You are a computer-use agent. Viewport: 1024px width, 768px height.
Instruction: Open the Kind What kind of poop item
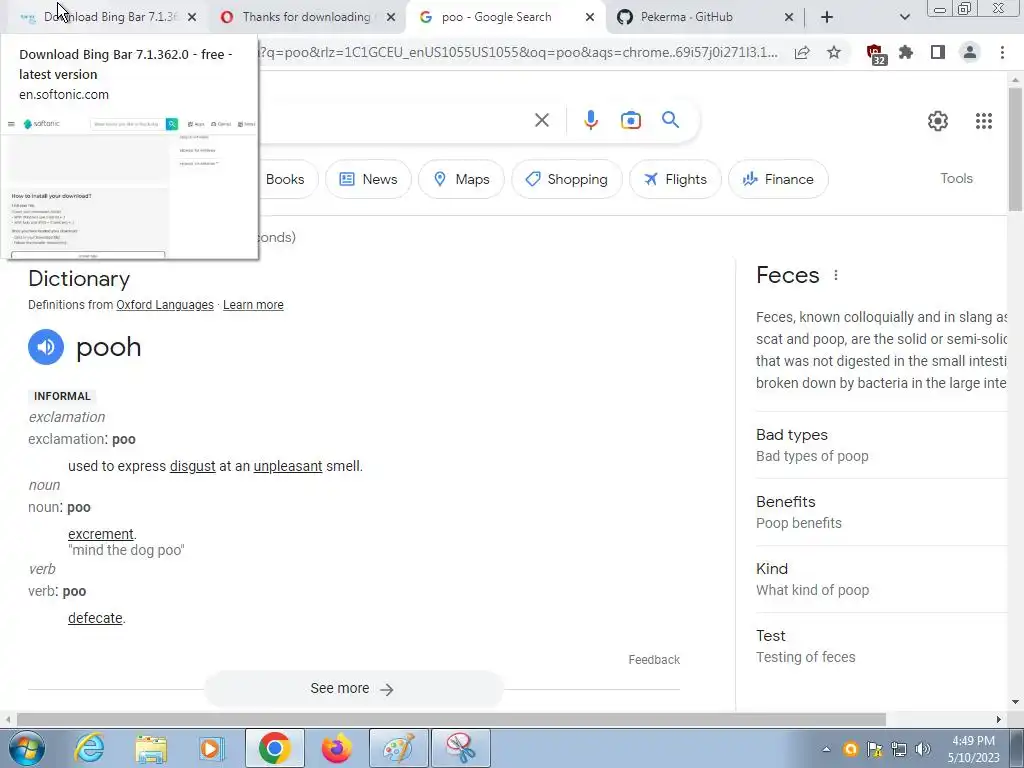882,579
